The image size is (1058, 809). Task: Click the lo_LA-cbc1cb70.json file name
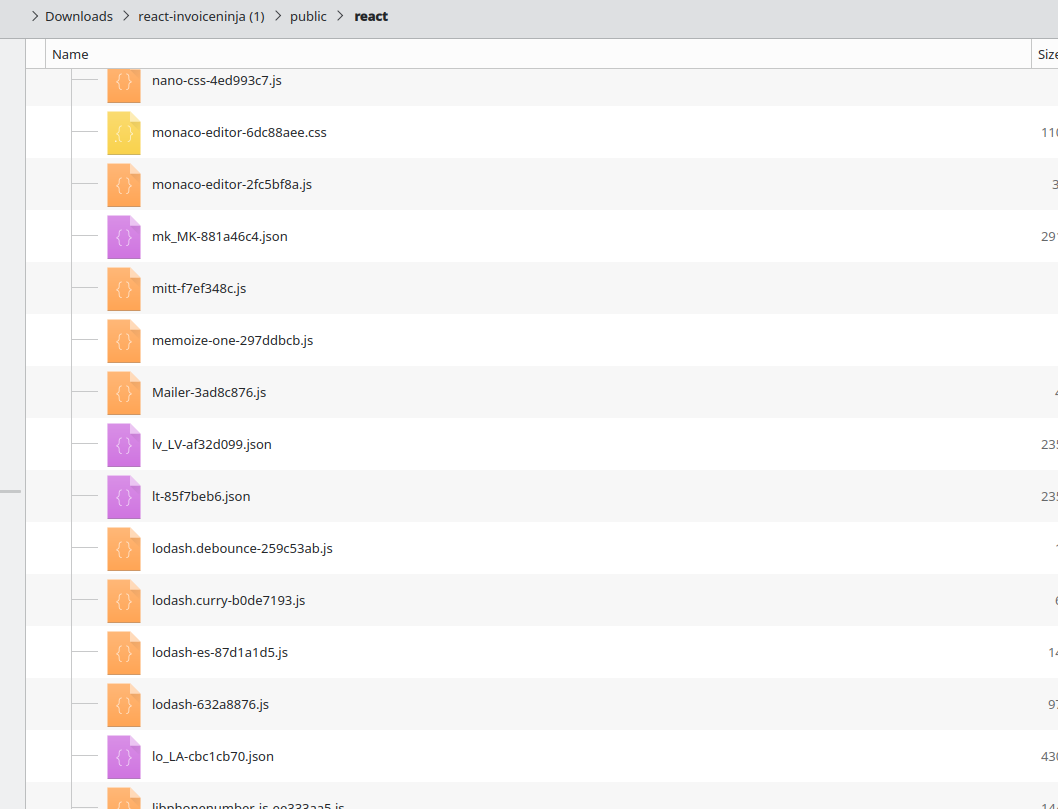point(213,756)
